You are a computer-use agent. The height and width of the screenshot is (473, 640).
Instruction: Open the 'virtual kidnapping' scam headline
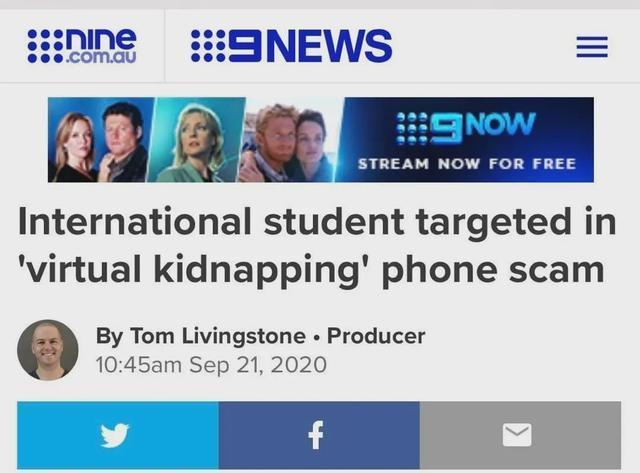(x=317, y=246)
